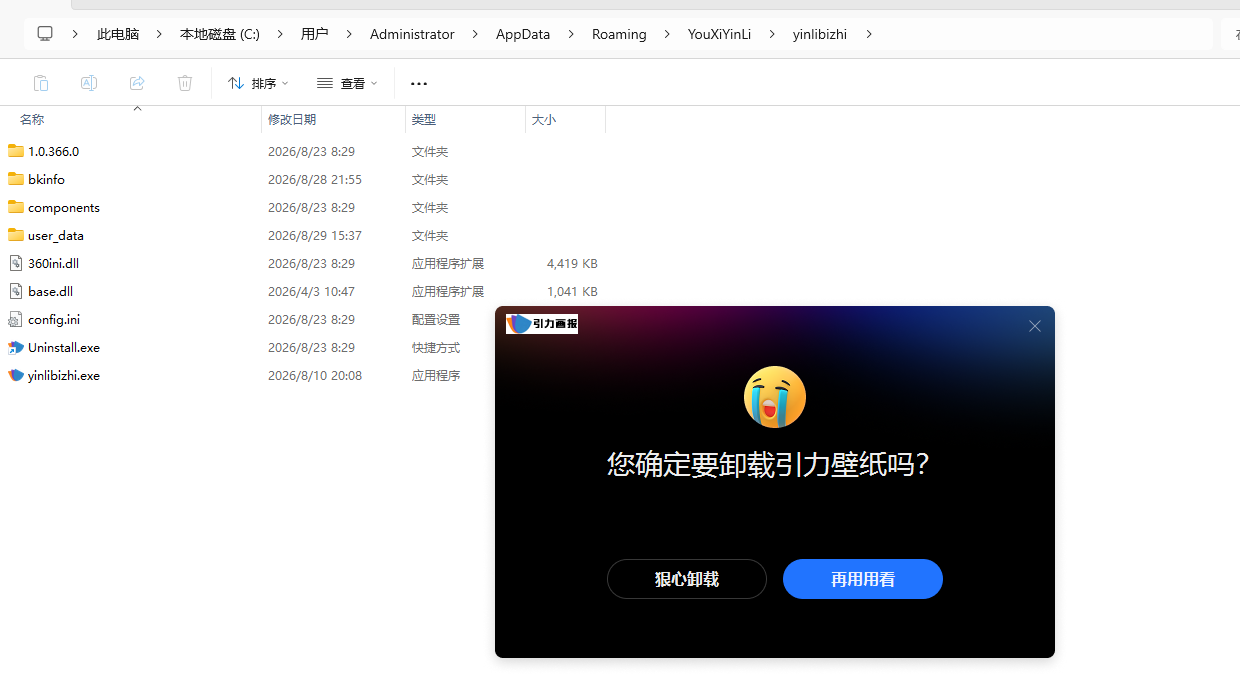Open the see more ellipsis menu
This screenshot has height=699, width=1240.
[419, 83]
